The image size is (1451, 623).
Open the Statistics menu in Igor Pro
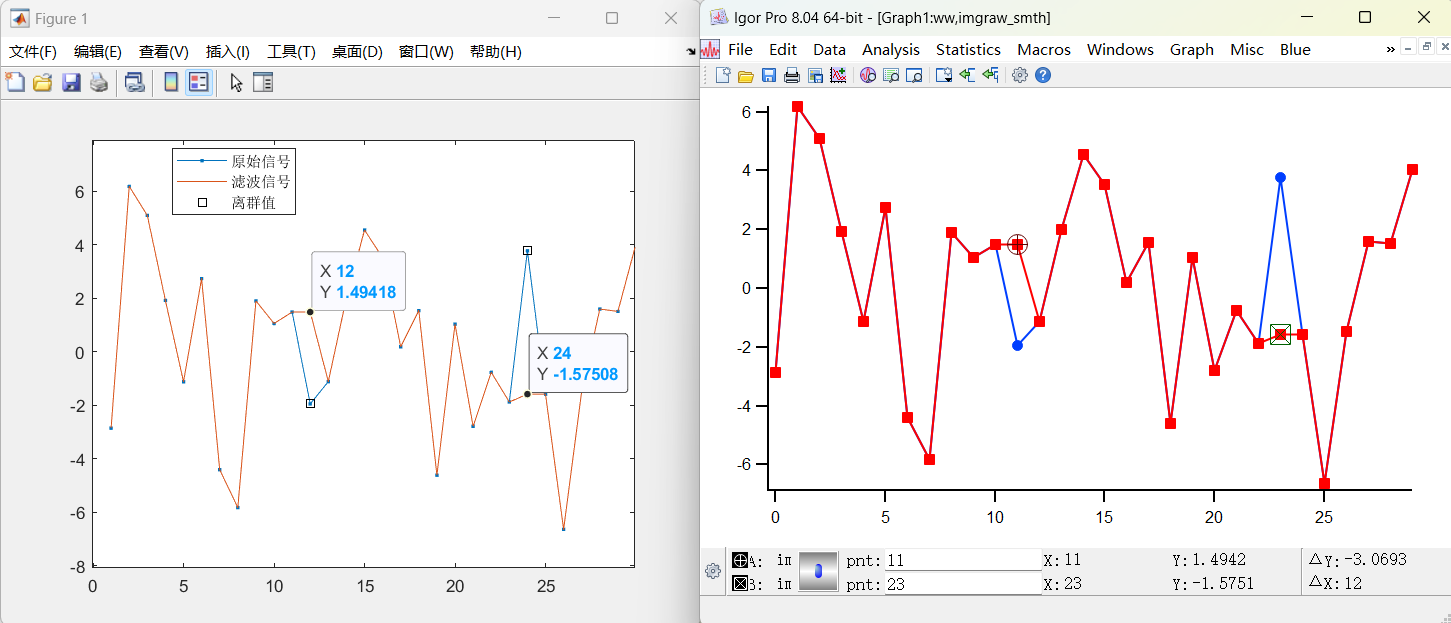968,49
